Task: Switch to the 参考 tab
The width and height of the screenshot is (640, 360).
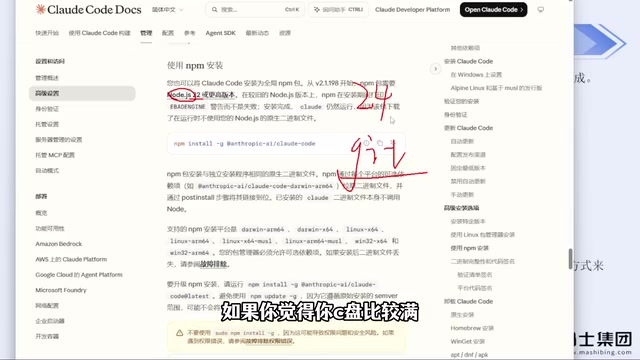Action: coord(189,33)
